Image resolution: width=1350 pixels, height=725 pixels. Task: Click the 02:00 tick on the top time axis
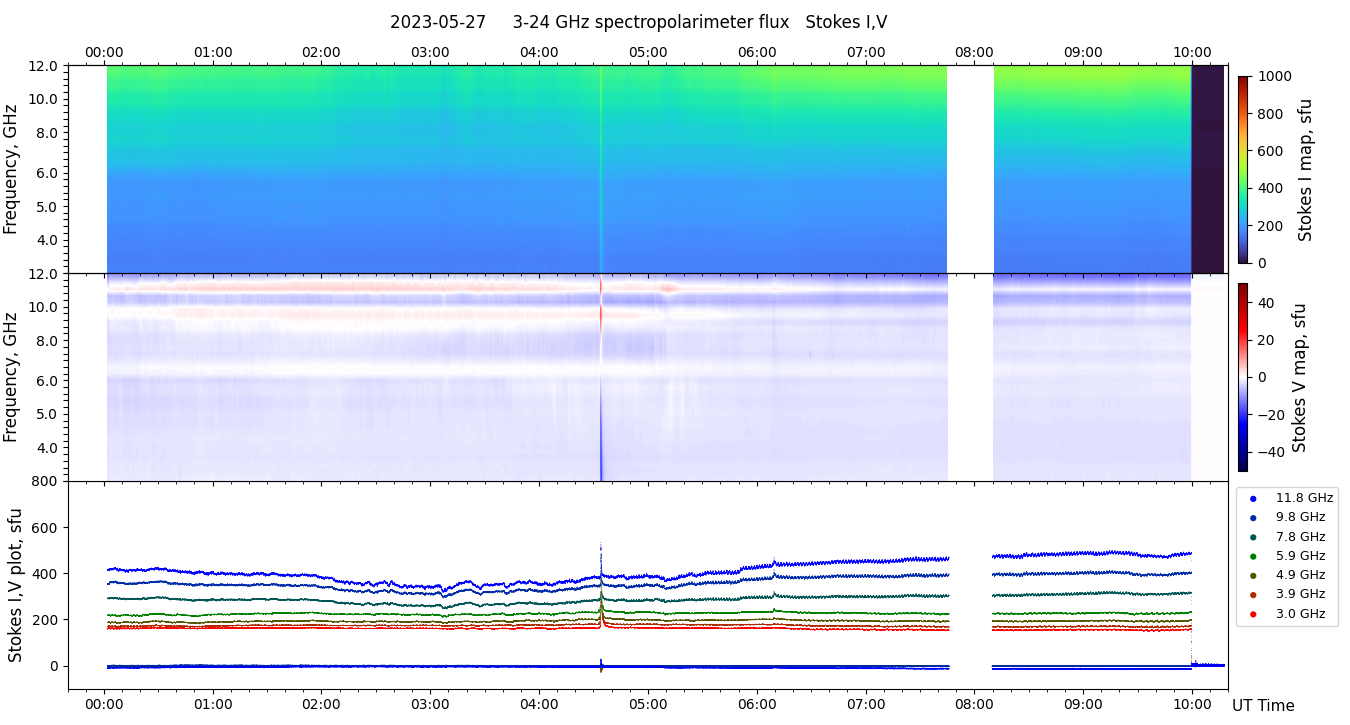pyautogui.click(x=321, y=52)
